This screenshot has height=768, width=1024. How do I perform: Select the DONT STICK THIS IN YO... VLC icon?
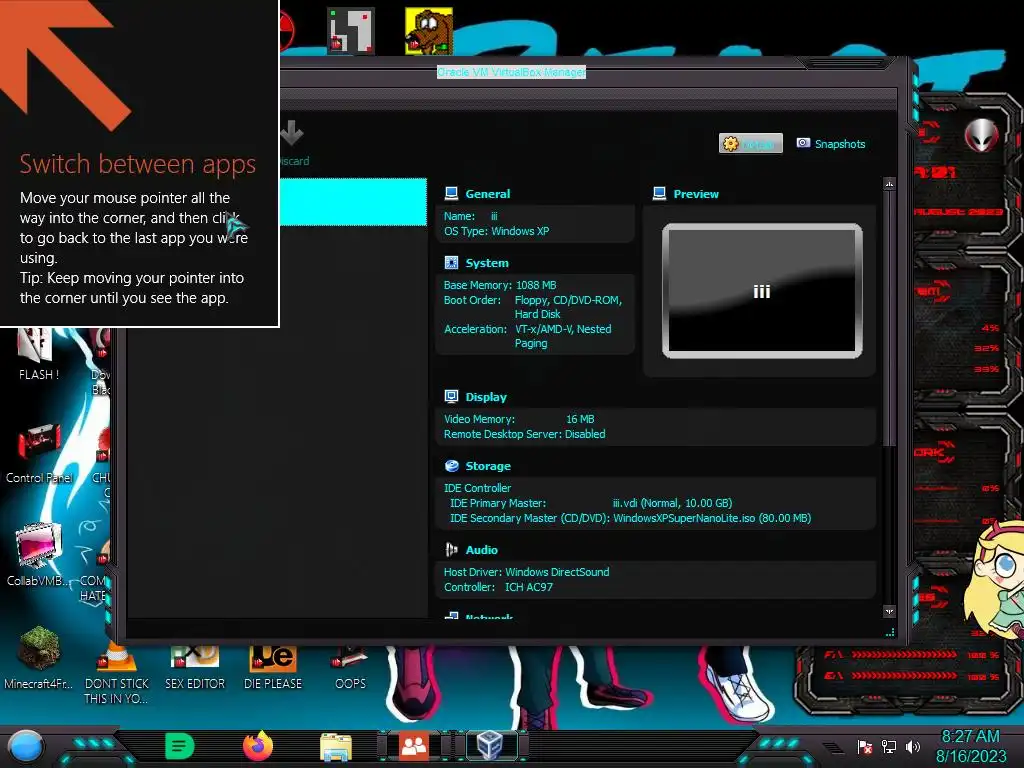tap(117, 675)
